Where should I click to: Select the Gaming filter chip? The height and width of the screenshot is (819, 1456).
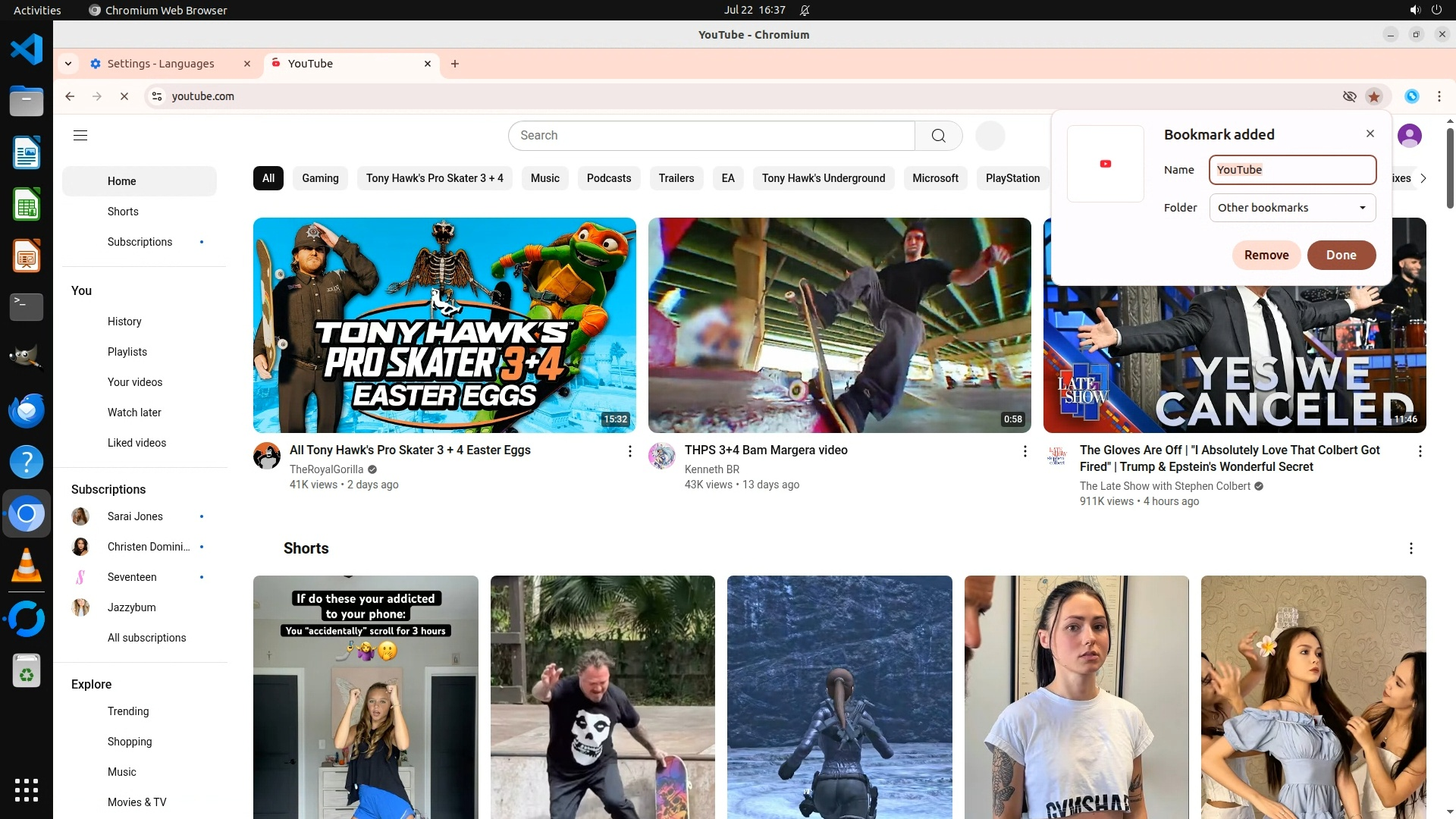(320, 178)
